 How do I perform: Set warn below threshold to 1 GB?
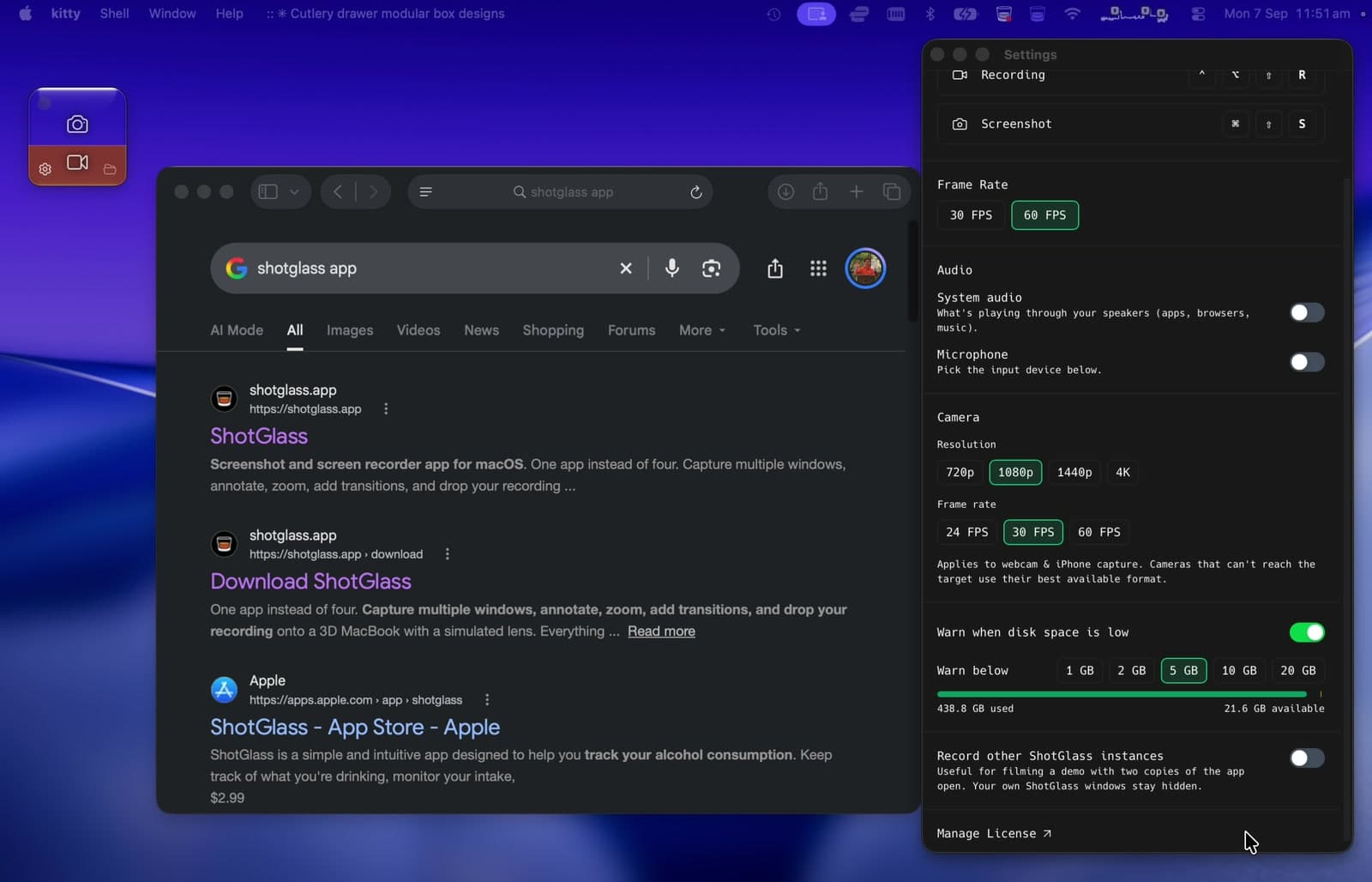click(1080, 671)
